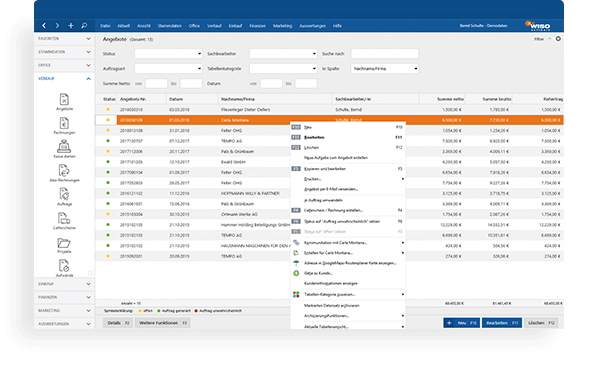Image resolution: width=600 pixels, height=392 pixels.
Task: Click into the Suche nach field
Action: click(385, 54)
